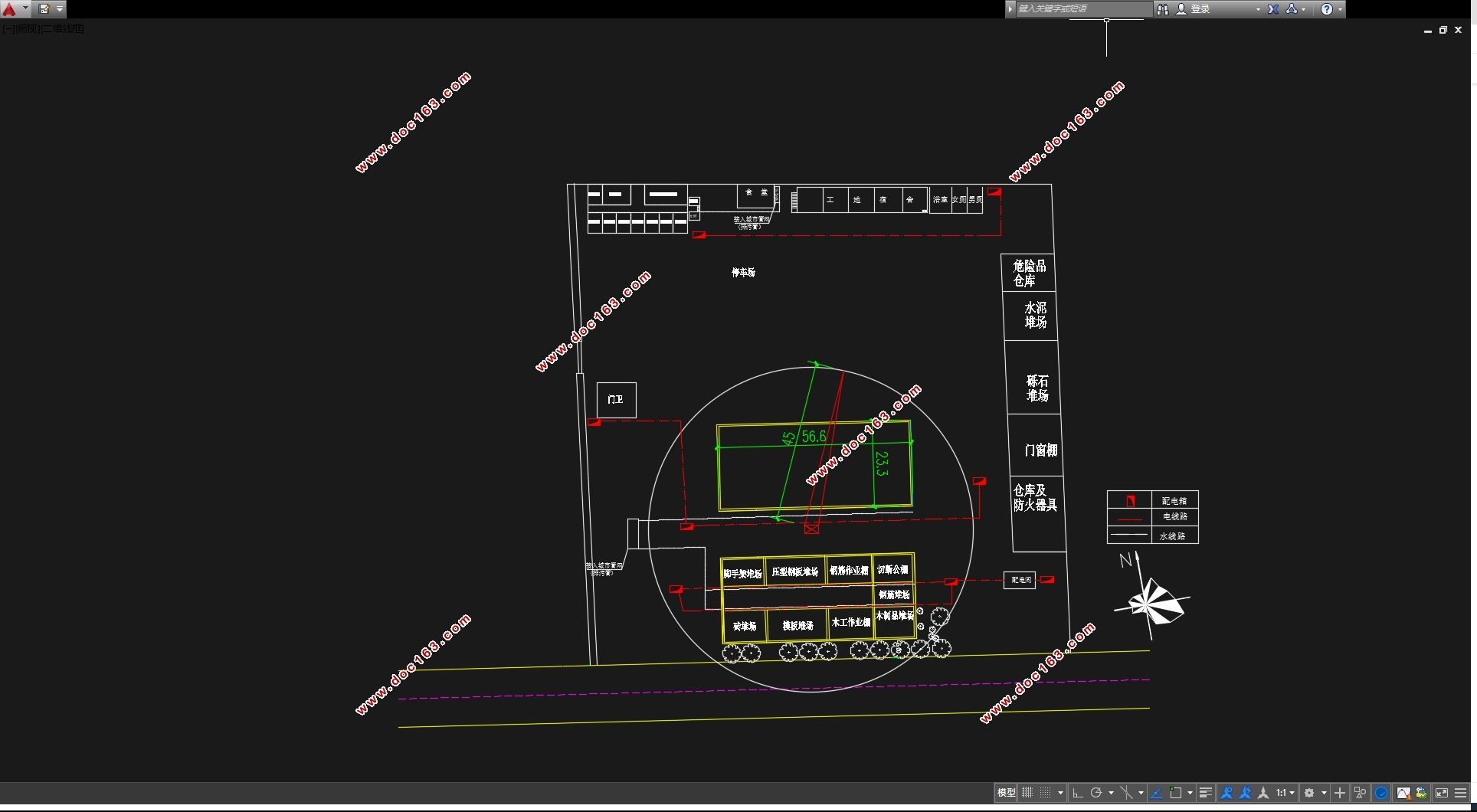The height and width of the screenshot is (812, 1477).
Task: Click the Save As quick access icon
Action: click(44, 9)
